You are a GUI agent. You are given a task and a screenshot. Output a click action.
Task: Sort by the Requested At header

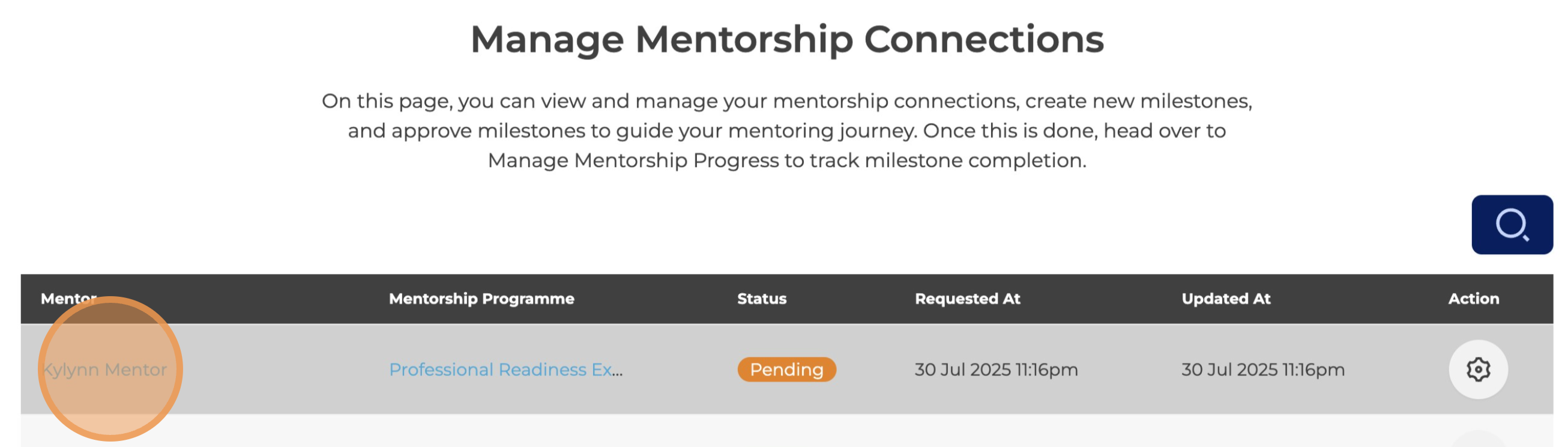click(966, 299)
